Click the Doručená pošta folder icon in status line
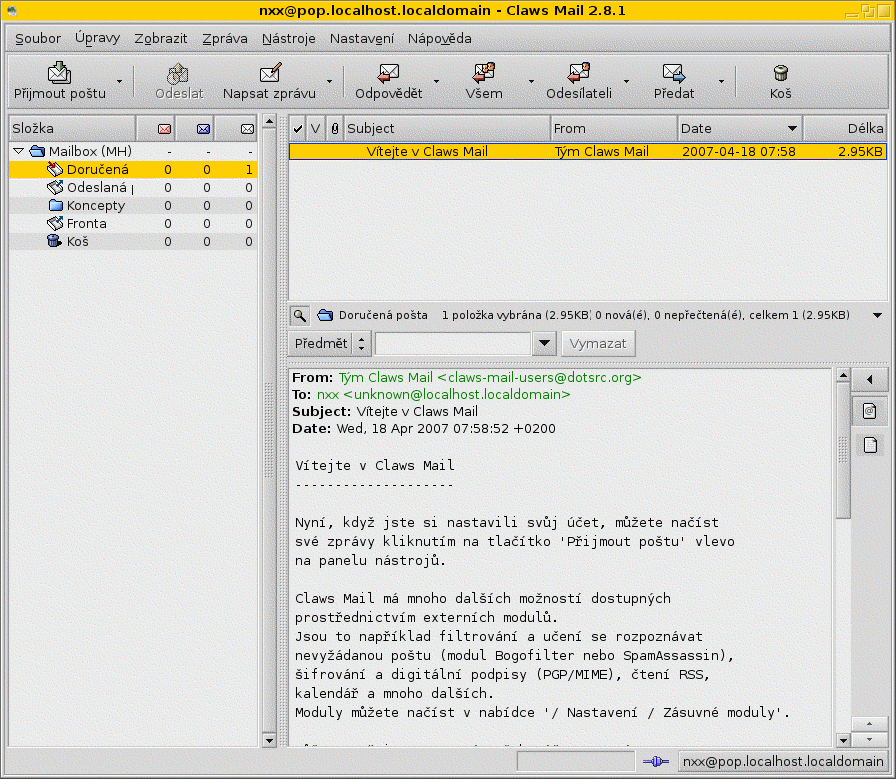 pyautogui.click(x=325, y=315)
